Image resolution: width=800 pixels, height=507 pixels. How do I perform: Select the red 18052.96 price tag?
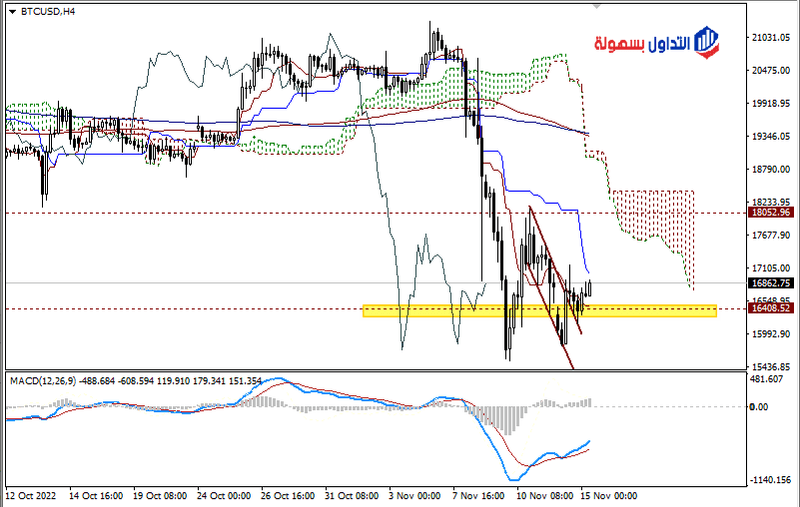[x=770, y=213]
